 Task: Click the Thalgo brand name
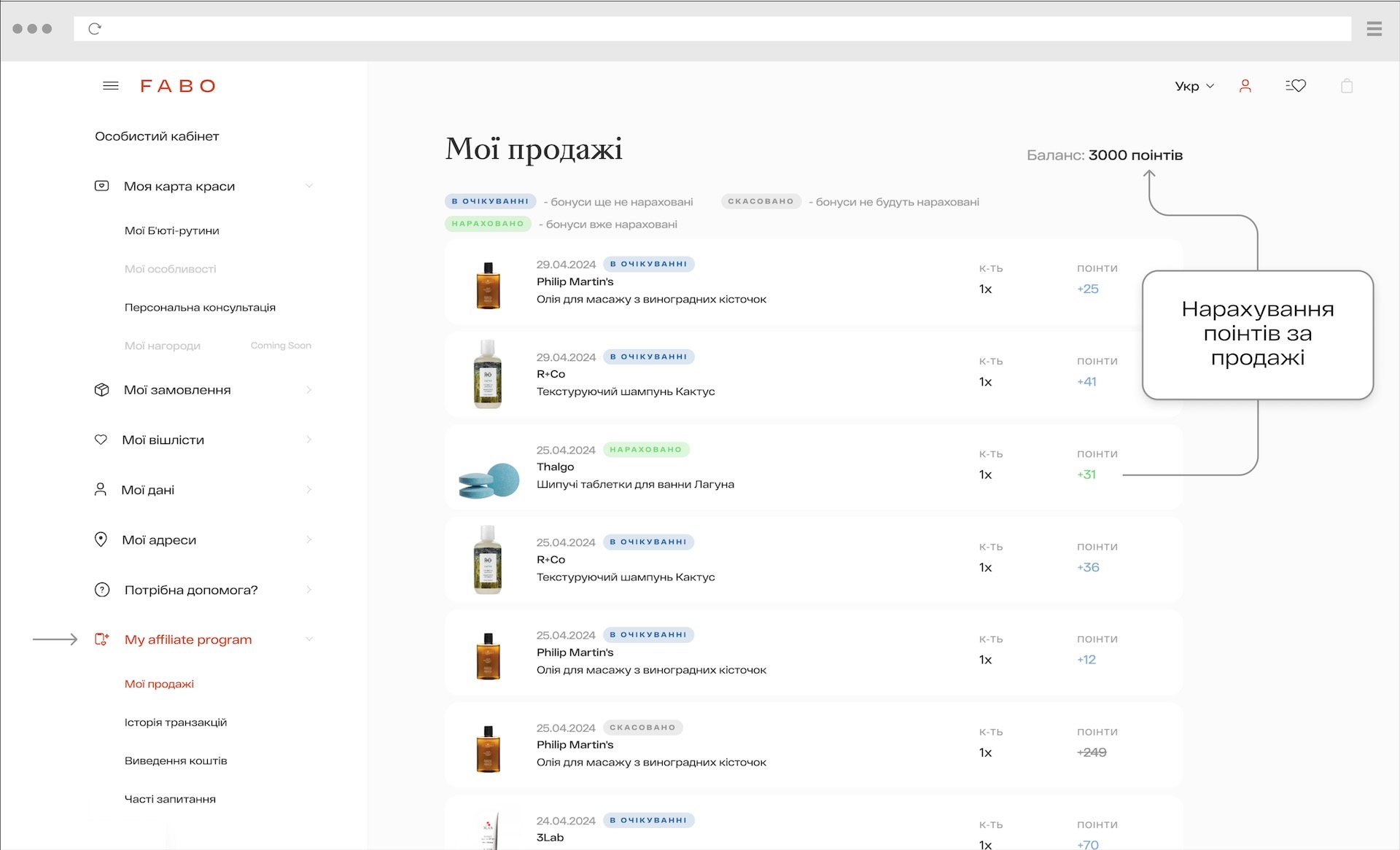click(x=556, y=467)
